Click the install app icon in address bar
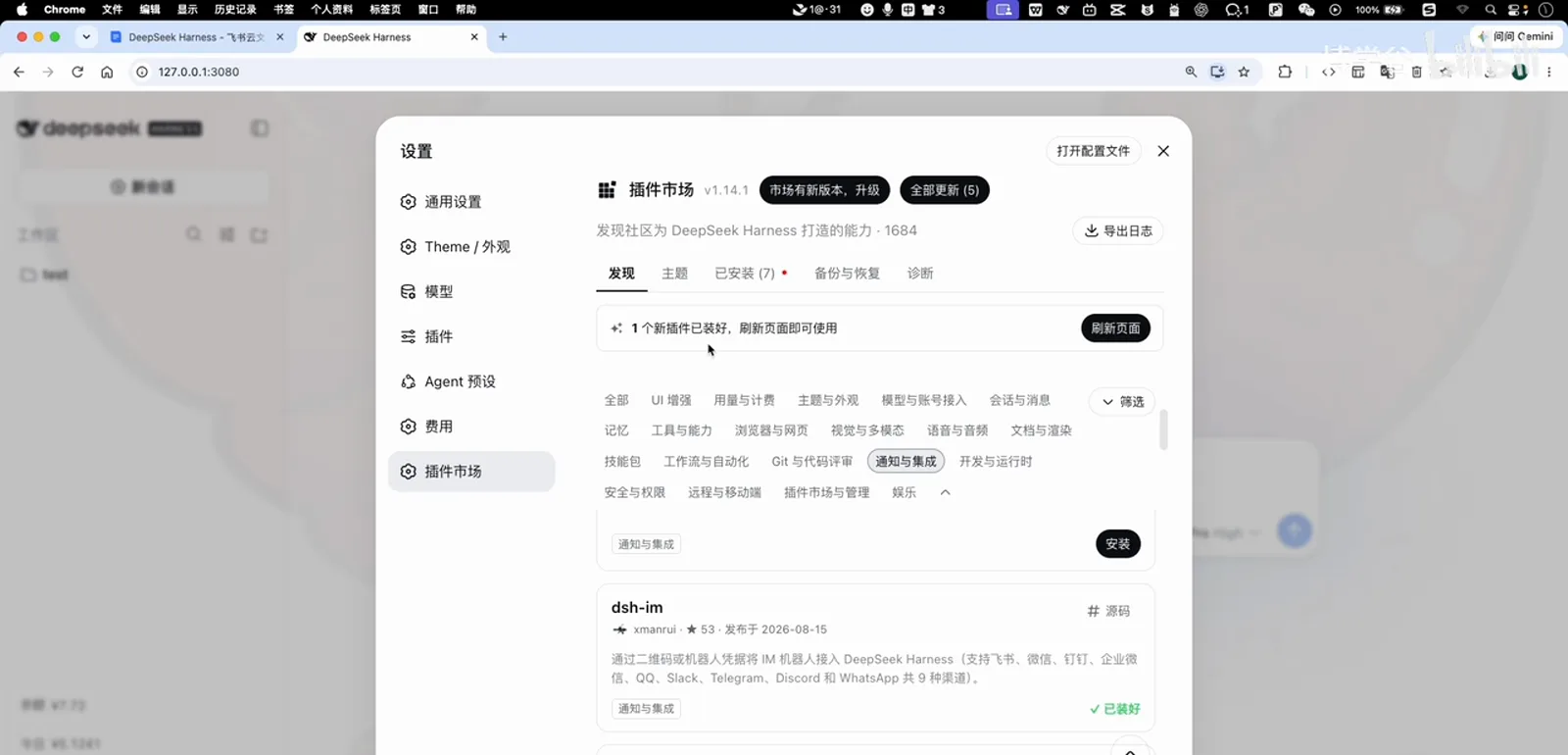The width and height of the screenshot is (1568, 755). tap(1217, 72)
